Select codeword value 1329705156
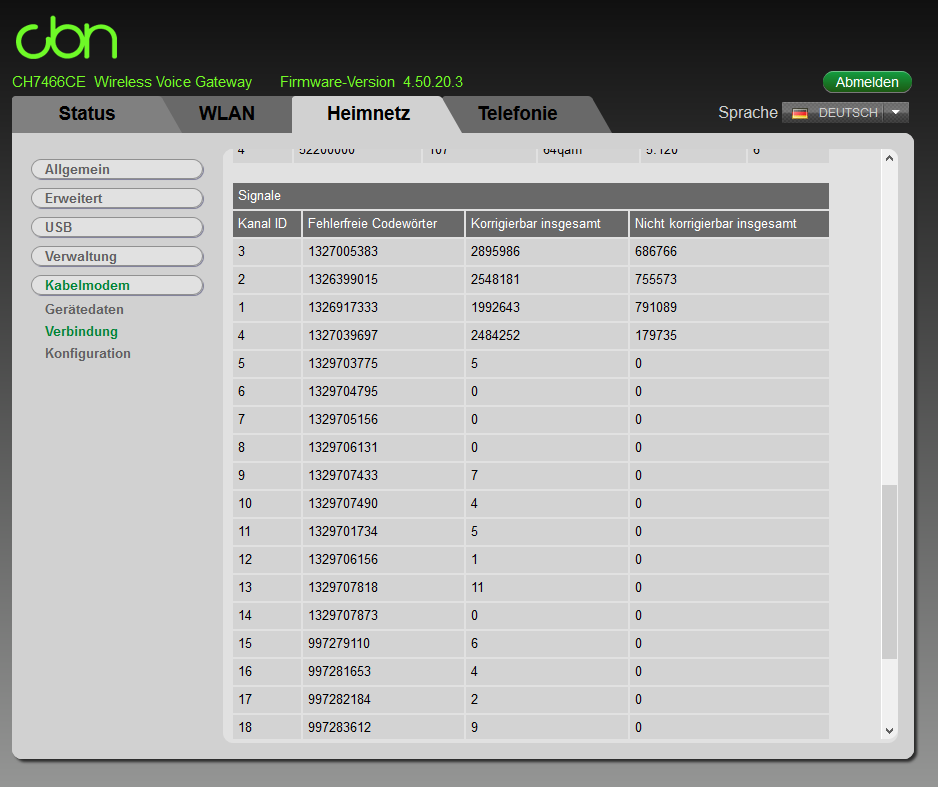This screenshot has width=938, height=787. pyautogui.click(x=343, y=419)
